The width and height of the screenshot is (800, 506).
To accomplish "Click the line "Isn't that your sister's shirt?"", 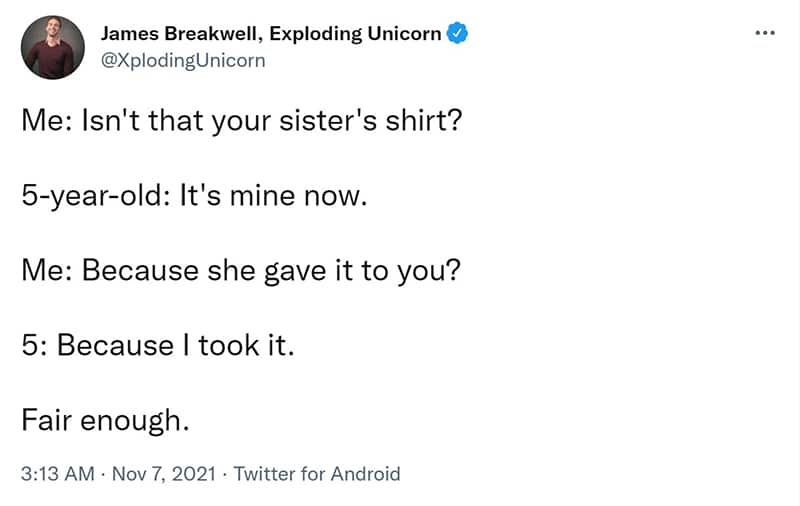I will click(x=272, y=121).
